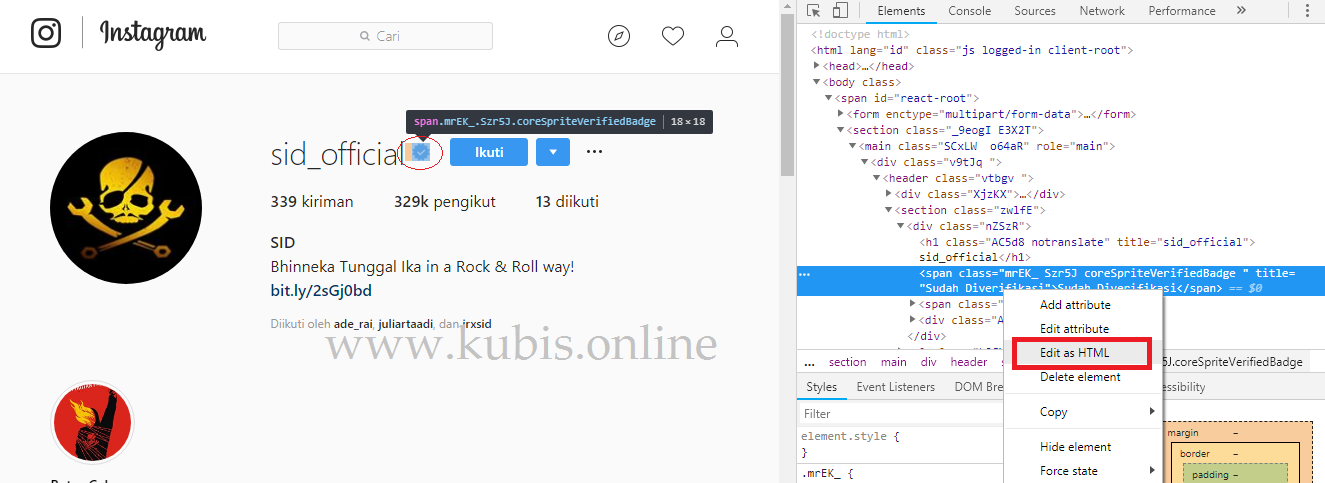Click the header breadcrumb in DevTools

coord(968,362)
